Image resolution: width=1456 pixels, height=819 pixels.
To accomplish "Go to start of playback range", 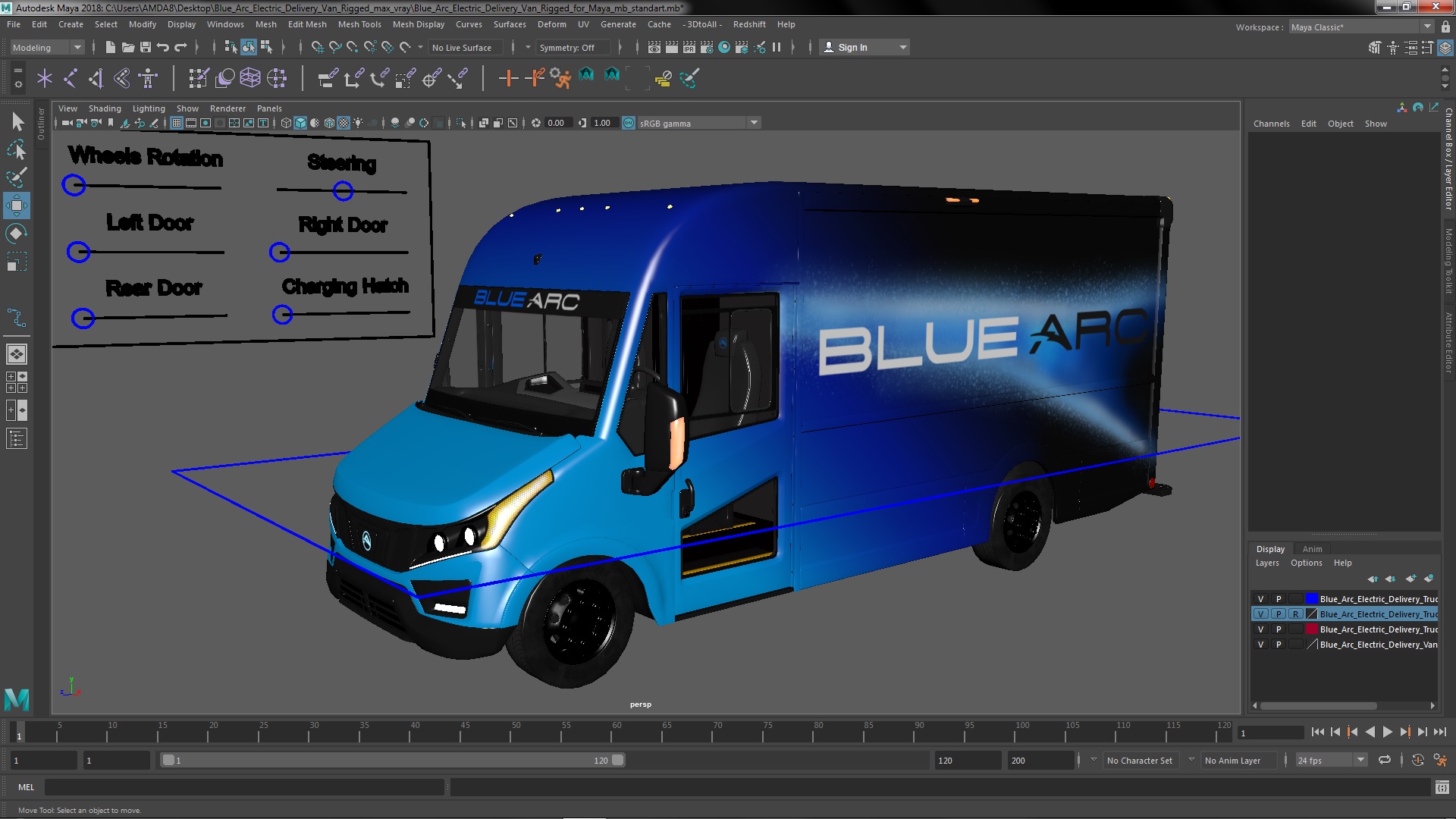I will click(1317, 732).
